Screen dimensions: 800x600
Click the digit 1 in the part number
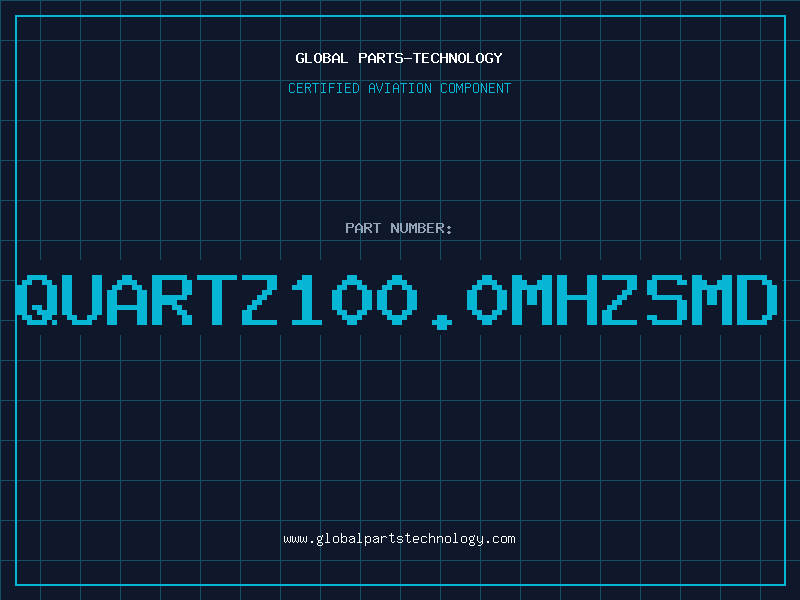(306, 299)
